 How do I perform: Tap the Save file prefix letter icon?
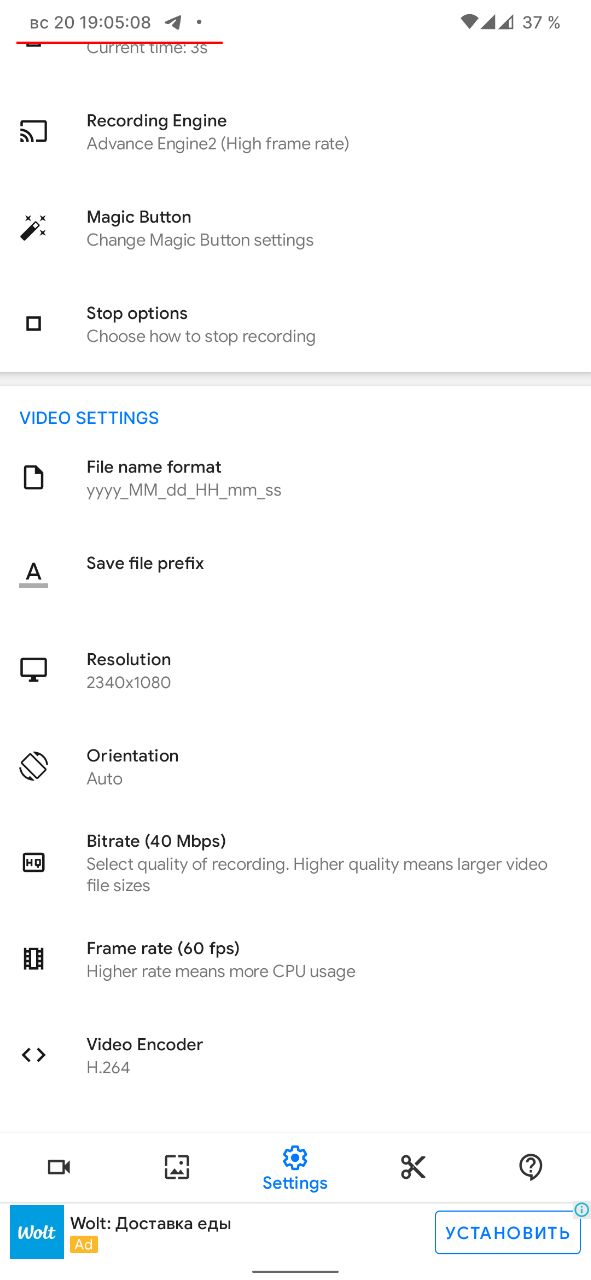coord(33,574)
